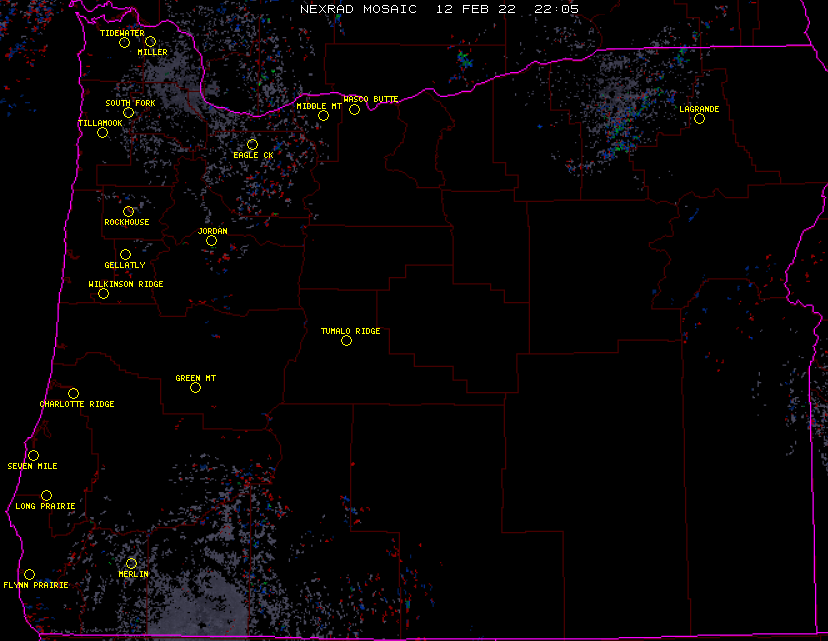
Task: Select the LaGrande station circle marker
Action: point(699,118)
